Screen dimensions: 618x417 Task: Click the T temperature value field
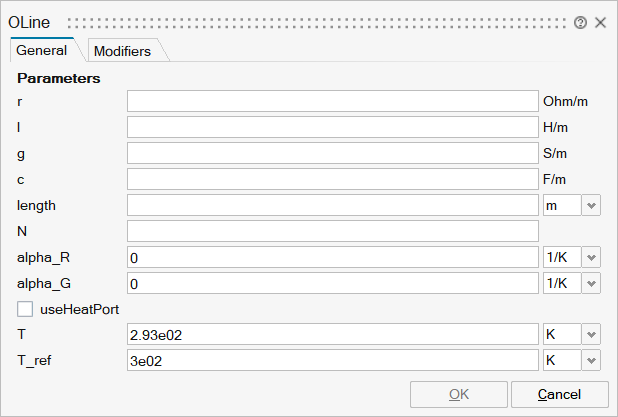pyautogui.click(x=333, y=334)
